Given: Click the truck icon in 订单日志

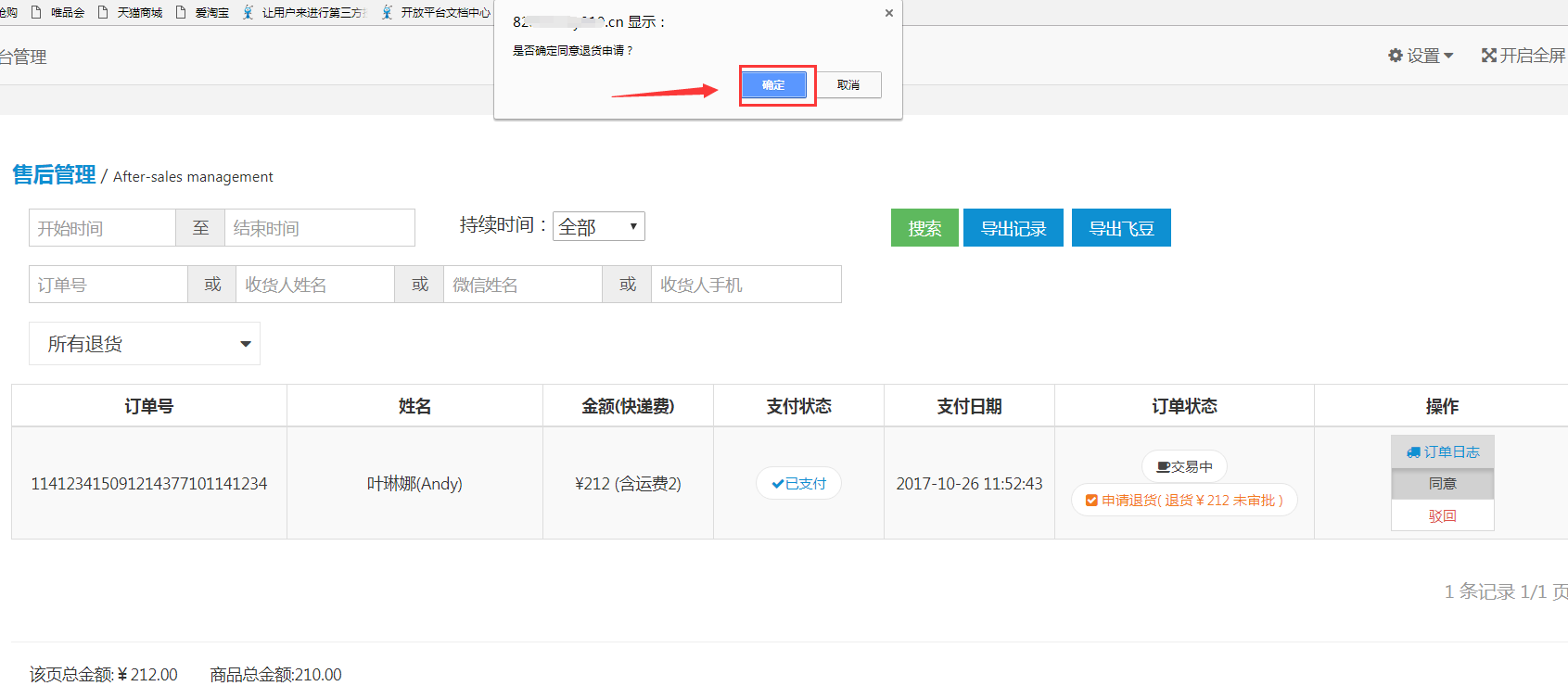Looking at the screenshot, I should tap(1414, 452).
